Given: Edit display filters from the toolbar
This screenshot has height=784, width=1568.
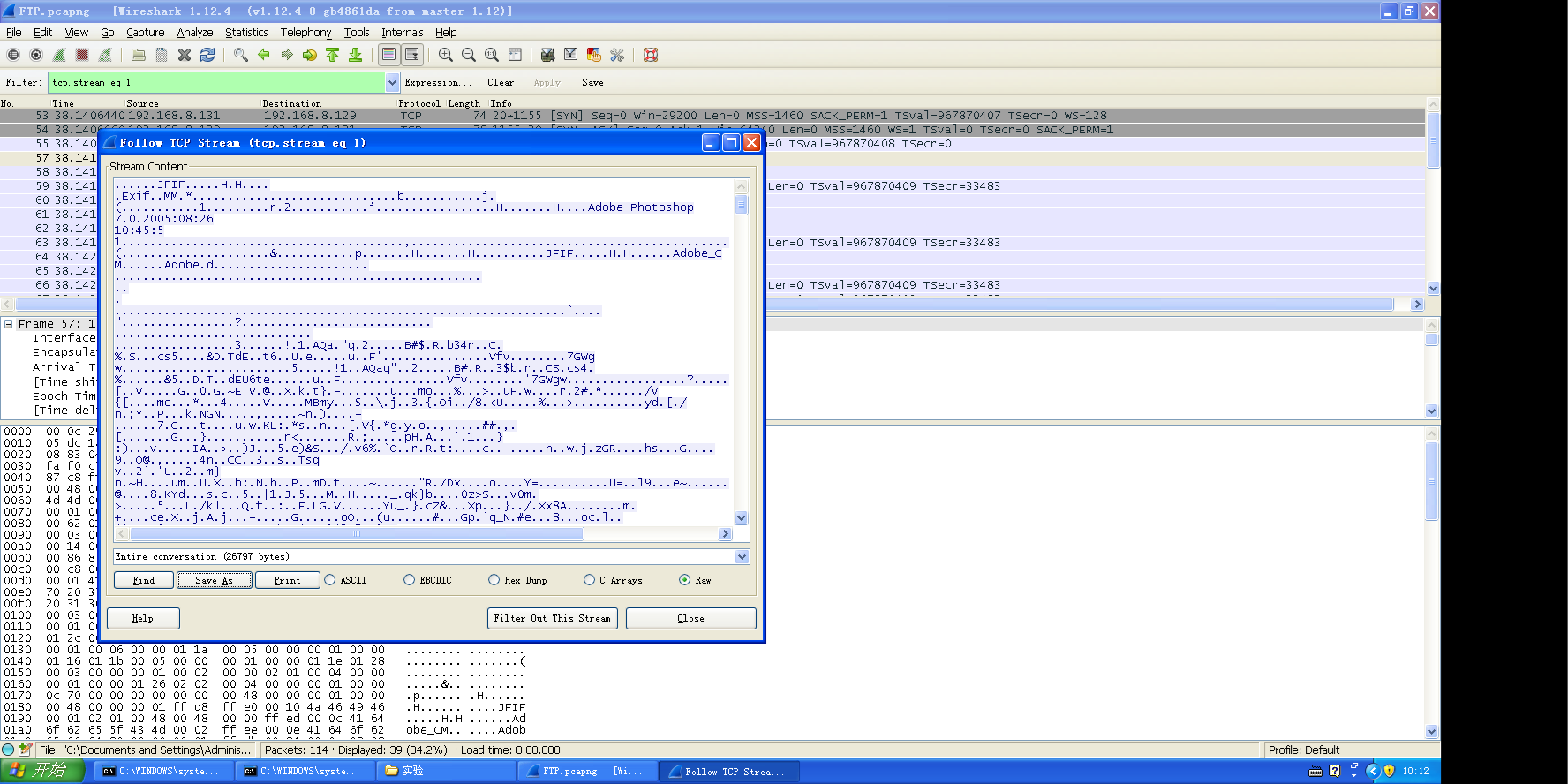Looking at the screenshot, I should tap(571, 55).
